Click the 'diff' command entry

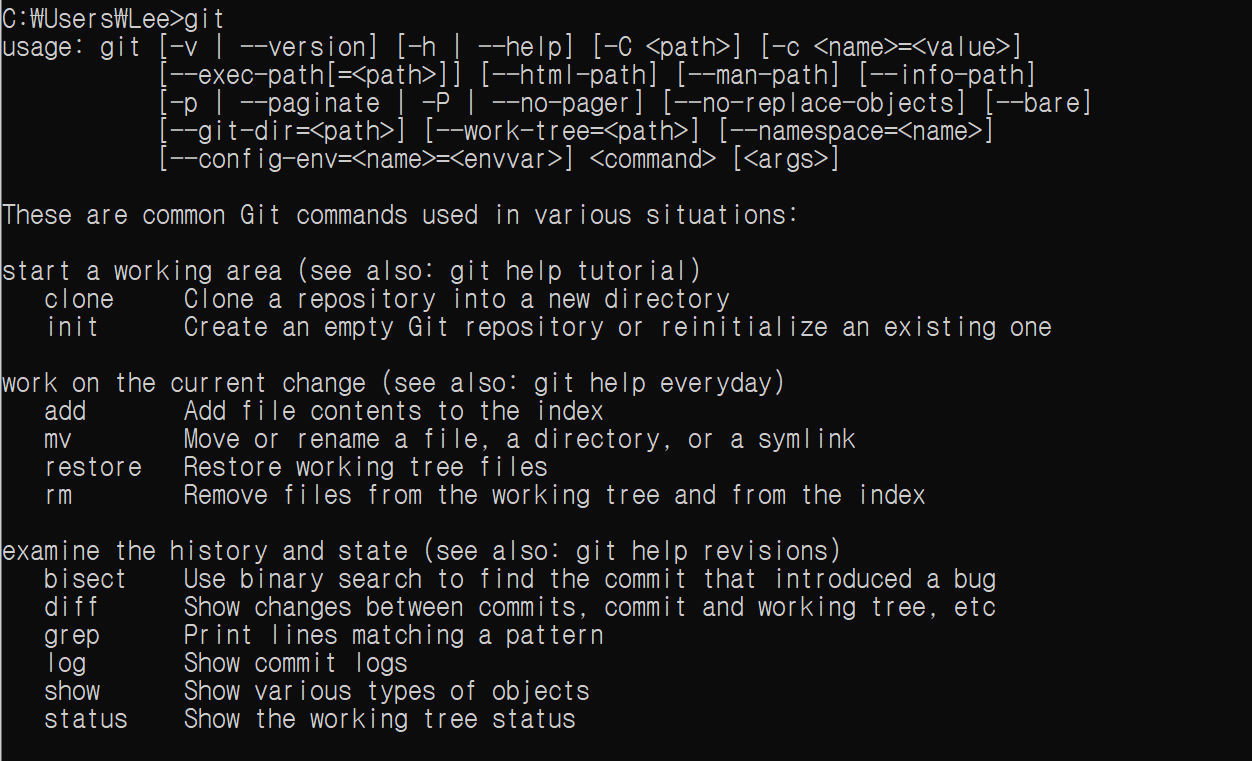pyautogui.click(x=72, y=607)
